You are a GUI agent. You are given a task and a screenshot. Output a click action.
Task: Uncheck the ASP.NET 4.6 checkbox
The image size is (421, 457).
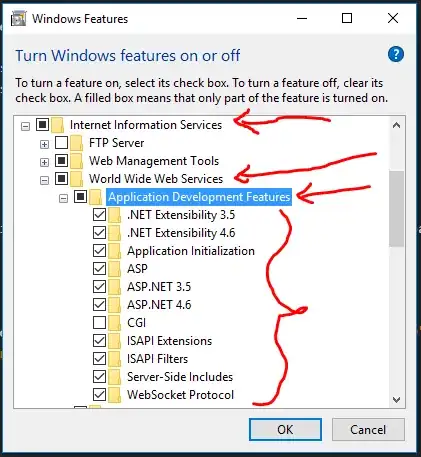99,305
